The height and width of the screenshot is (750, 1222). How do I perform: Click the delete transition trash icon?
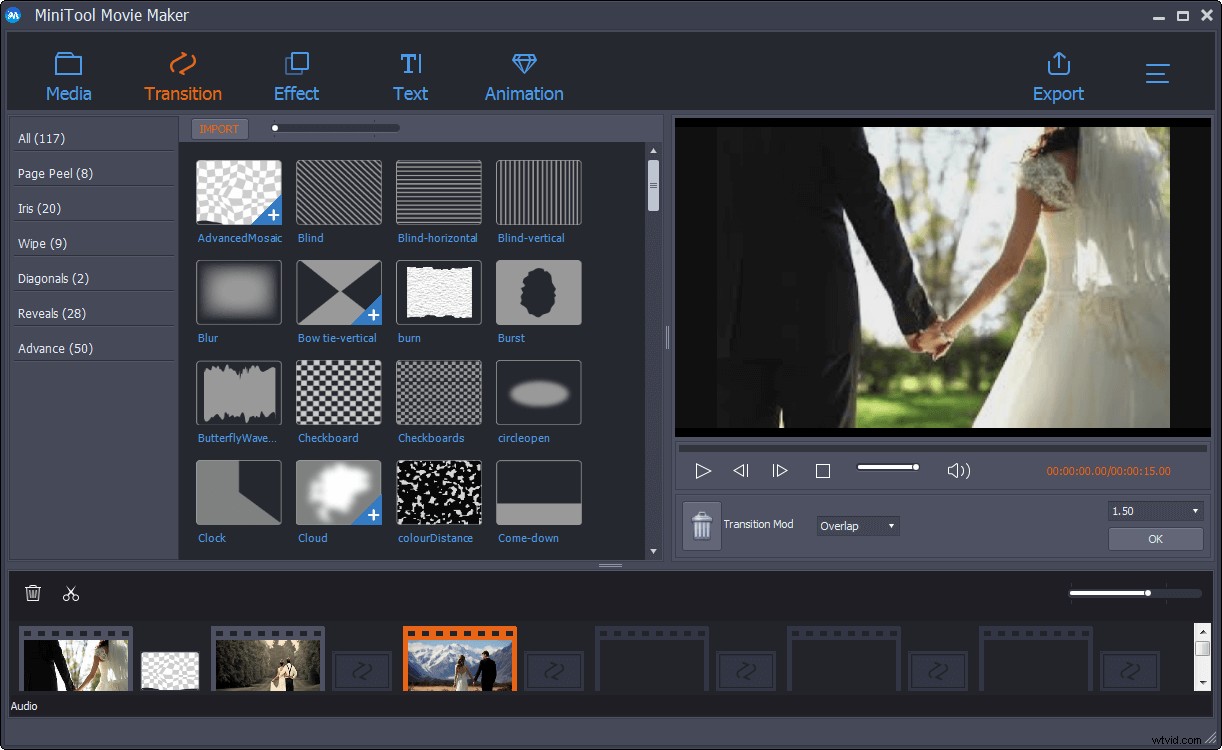click(x=701, y=524)
